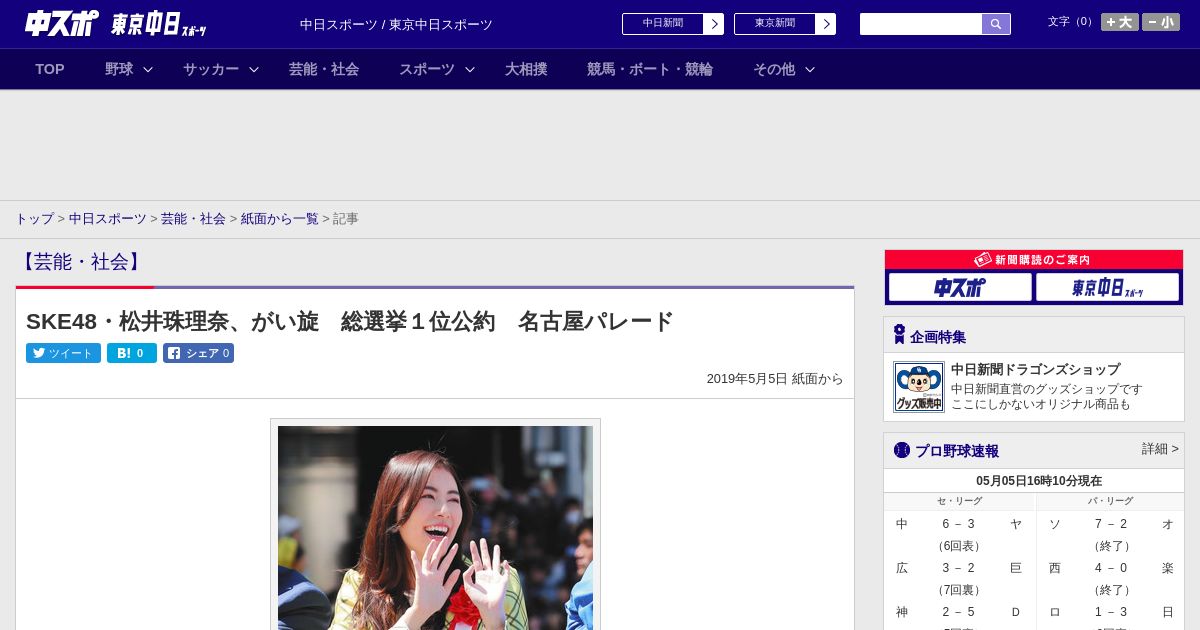Share on Facebook with the シェア button
This screenshot has width=1200, height=630.
coord(198,353)
